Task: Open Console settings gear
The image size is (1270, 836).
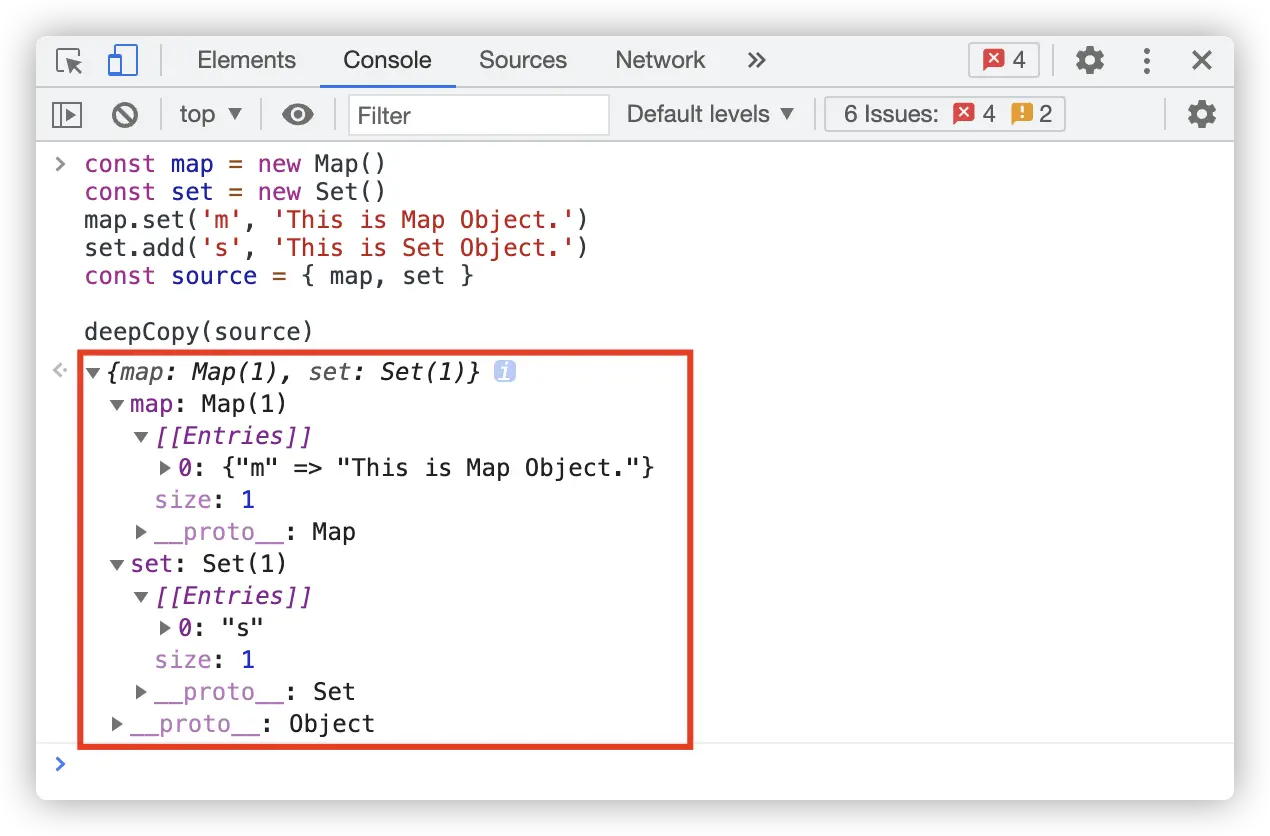Action: (1201, 114)
